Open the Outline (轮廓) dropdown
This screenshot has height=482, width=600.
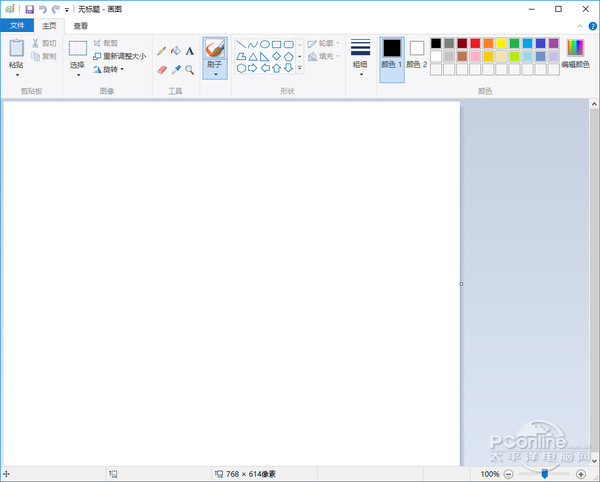coord(324,43)
